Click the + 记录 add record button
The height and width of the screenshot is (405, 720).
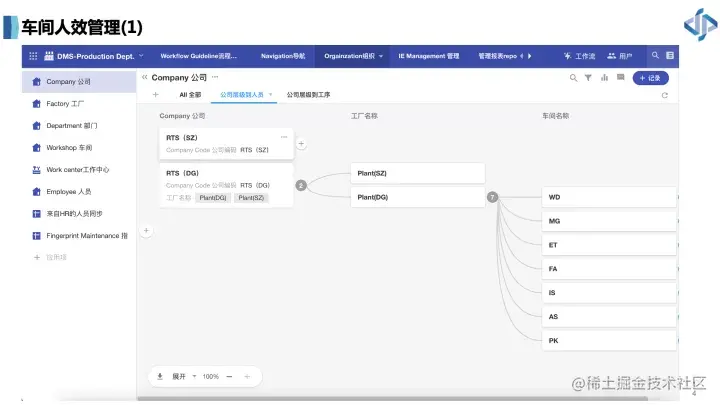650,78
